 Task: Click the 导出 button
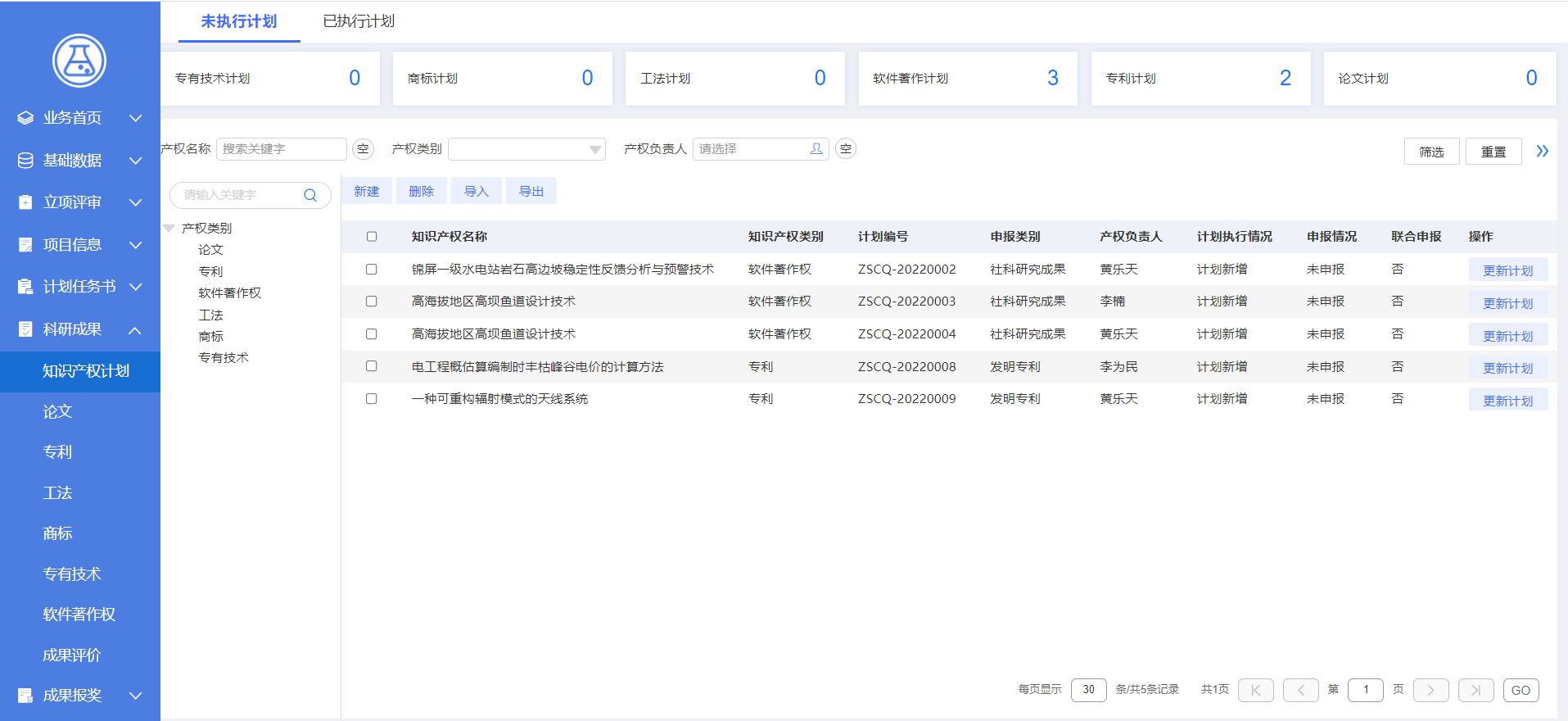(531, 191)
